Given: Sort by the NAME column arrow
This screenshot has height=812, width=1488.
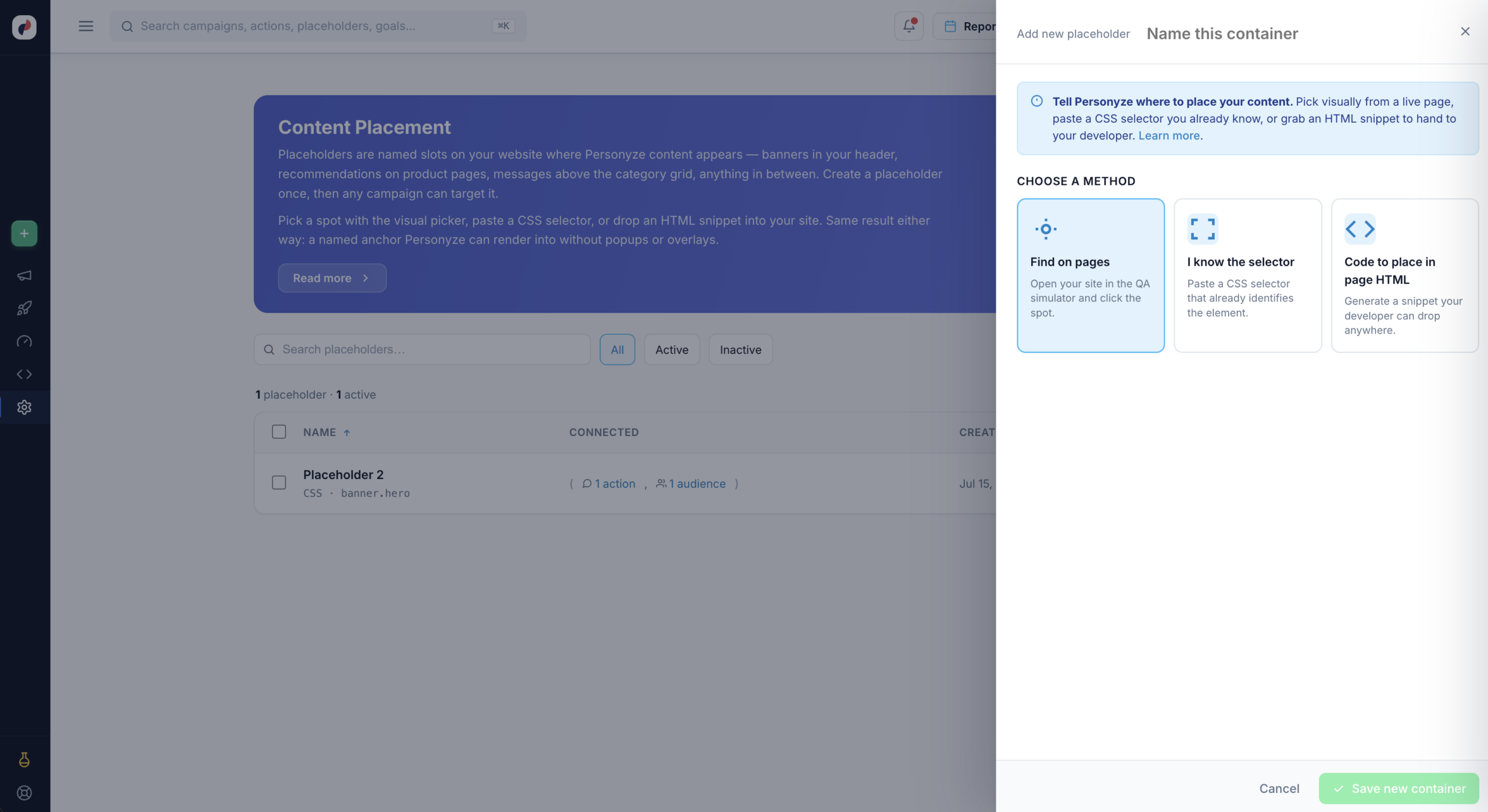Looking at the screenshot, I should click(347, 432).
